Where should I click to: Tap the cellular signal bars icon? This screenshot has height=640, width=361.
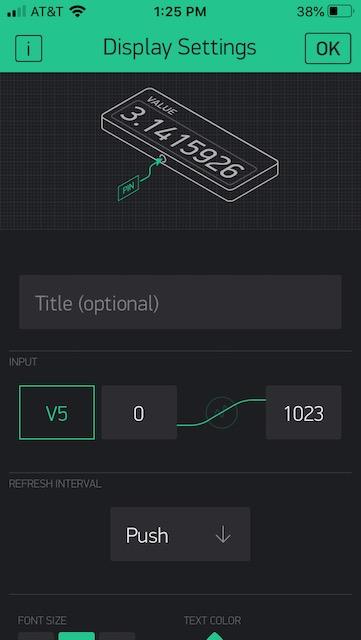click(x=17, y=12)
